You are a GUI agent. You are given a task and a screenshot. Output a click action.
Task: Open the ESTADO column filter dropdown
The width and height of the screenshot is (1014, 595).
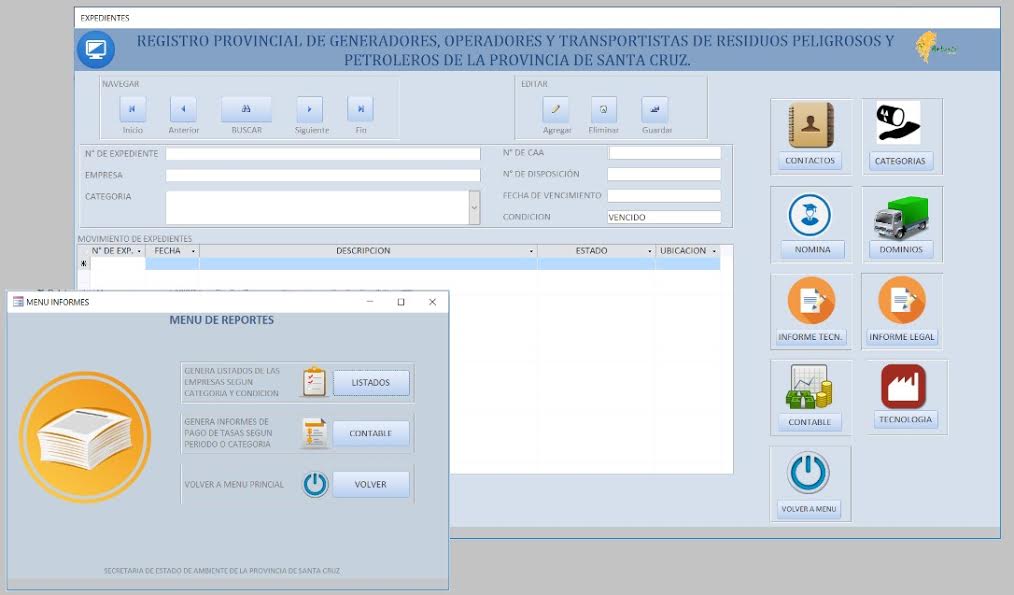coord(650,251)
